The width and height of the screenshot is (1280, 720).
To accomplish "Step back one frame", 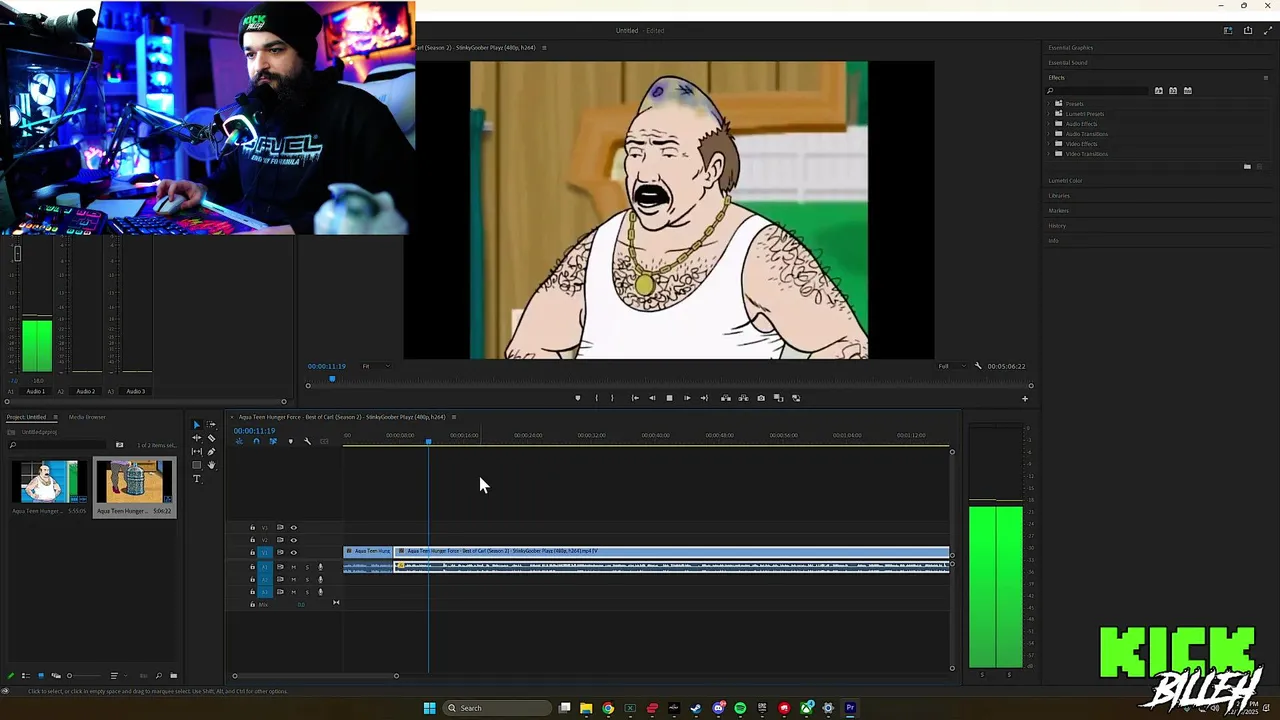I will pyautogui.click(x=652, y=398).
